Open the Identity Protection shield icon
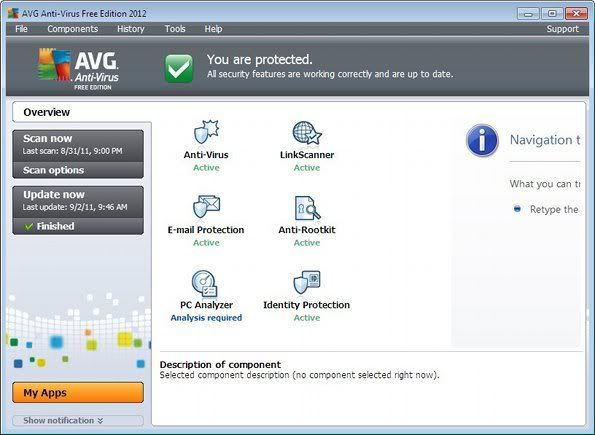The width and height of the screenshot is (595, 435). point(307,282)
